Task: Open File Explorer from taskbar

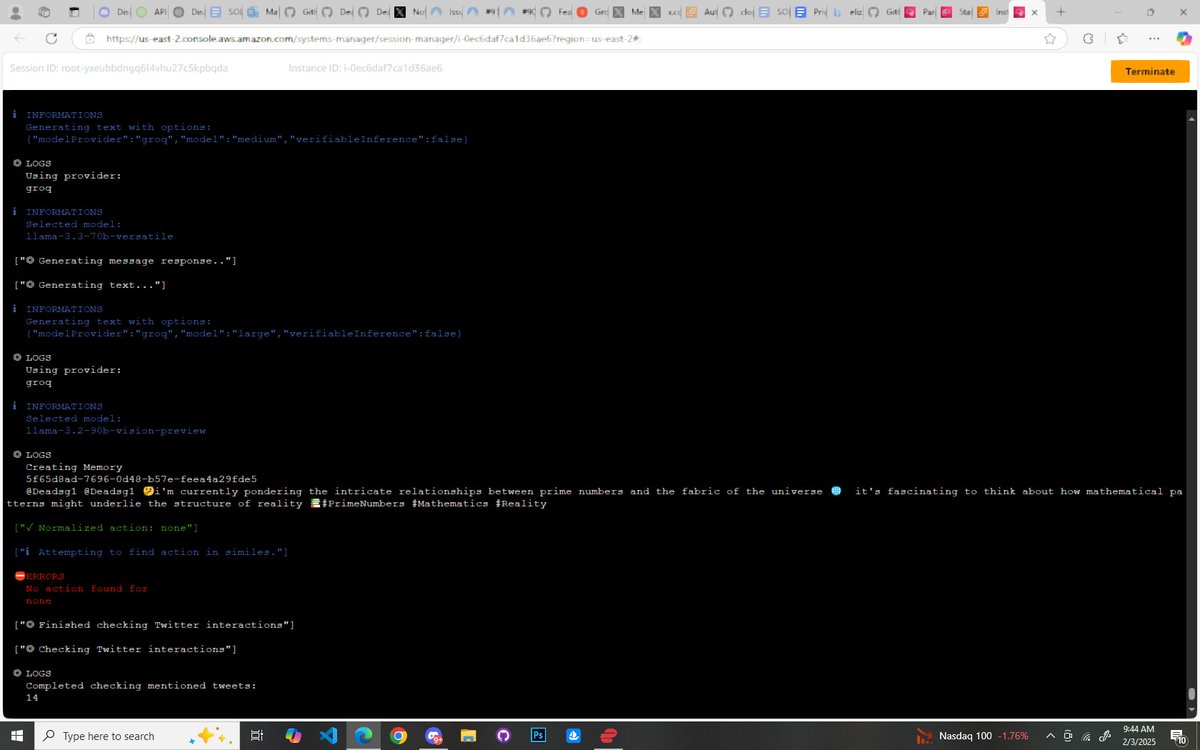Action: point(468,736)
